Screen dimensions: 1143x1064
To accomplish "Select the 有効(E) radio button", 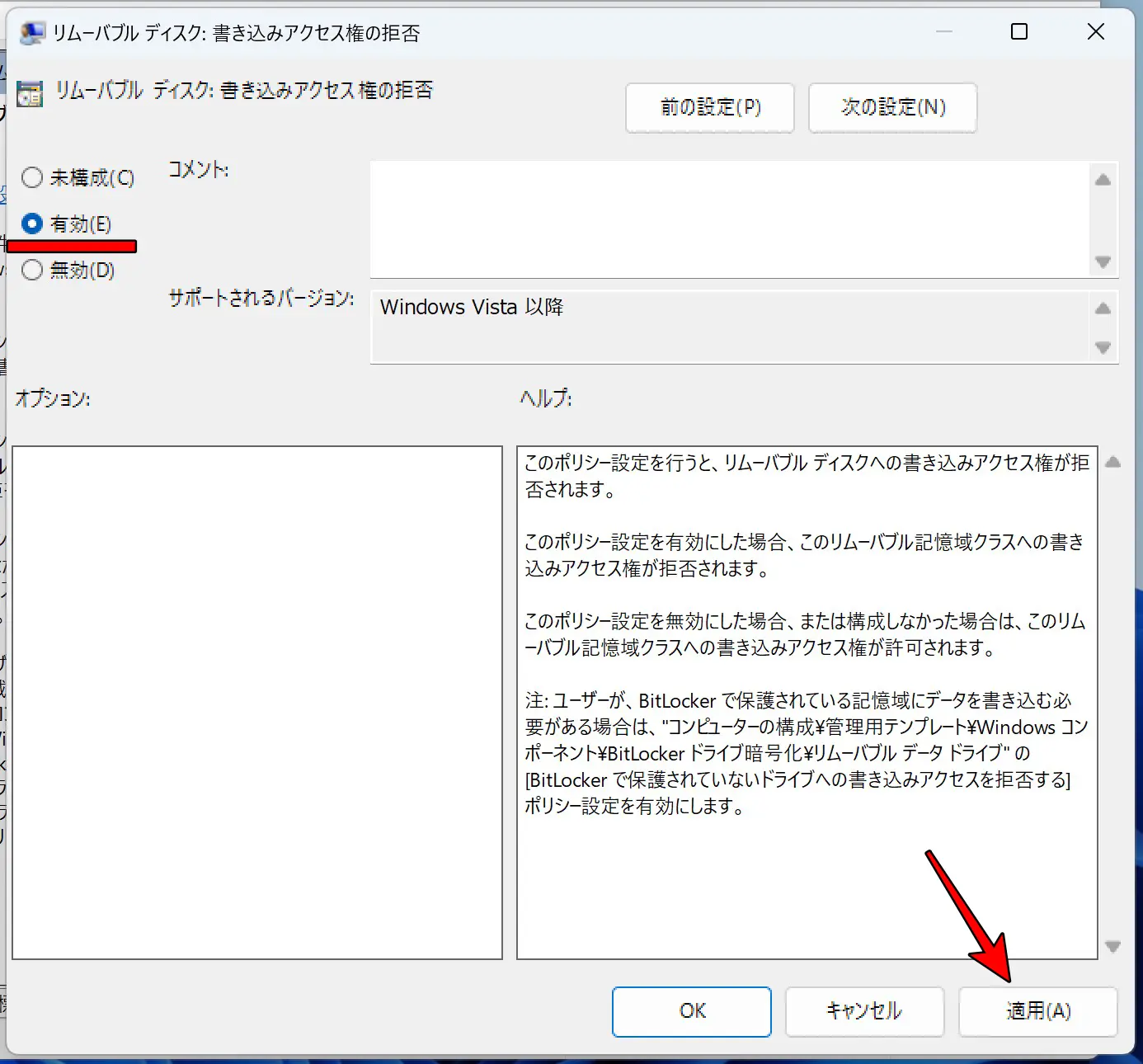I will click(32, 224).
